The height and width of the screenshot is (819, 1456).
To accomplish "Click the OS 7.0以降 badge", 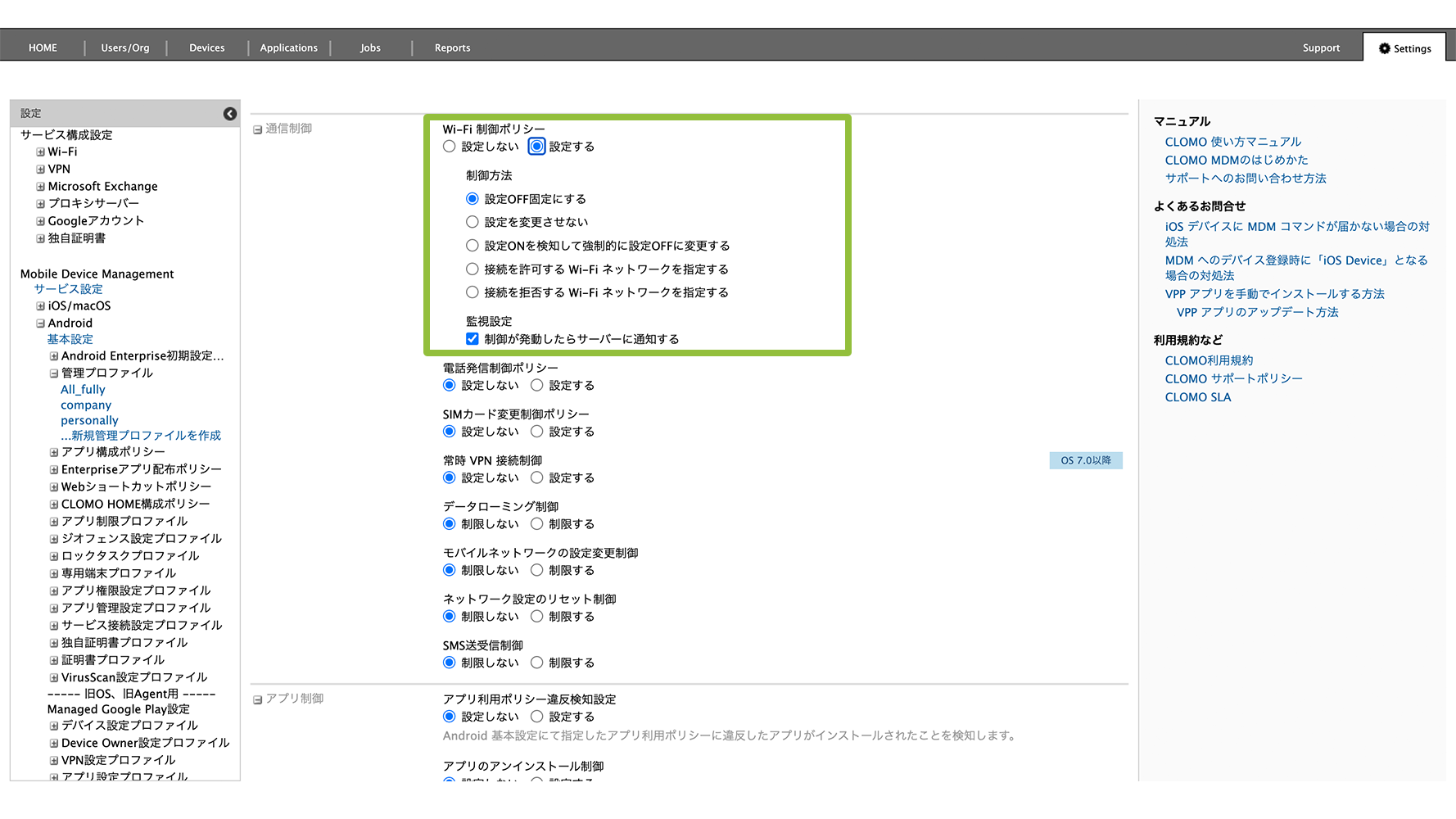I will coord(1085,460).
